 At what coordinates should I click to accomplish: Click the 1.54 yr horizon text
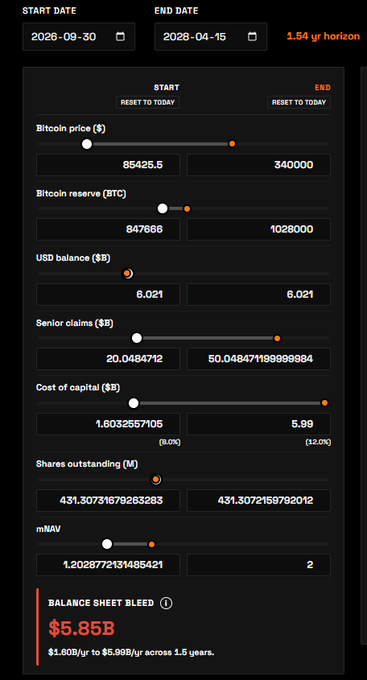click(x=323, y=36)
